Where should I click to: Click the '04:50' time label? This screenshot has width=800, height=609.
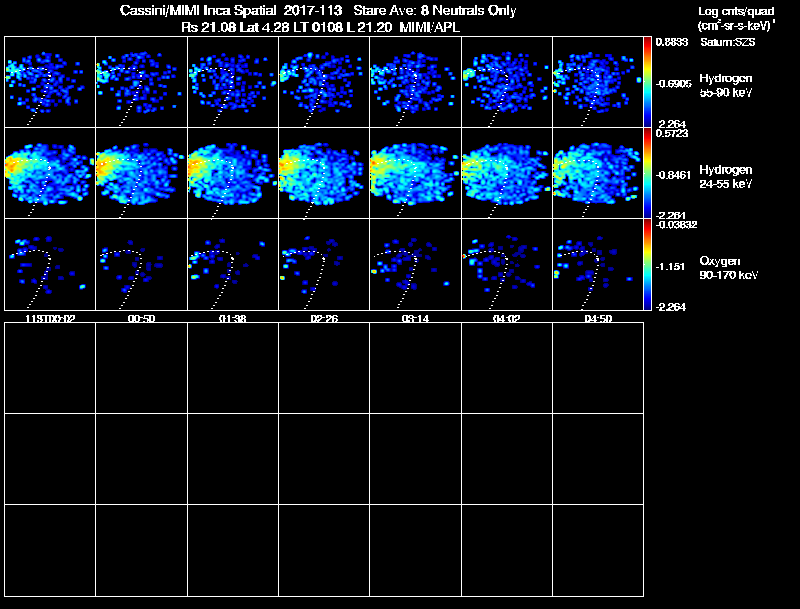tap(598, 318)
